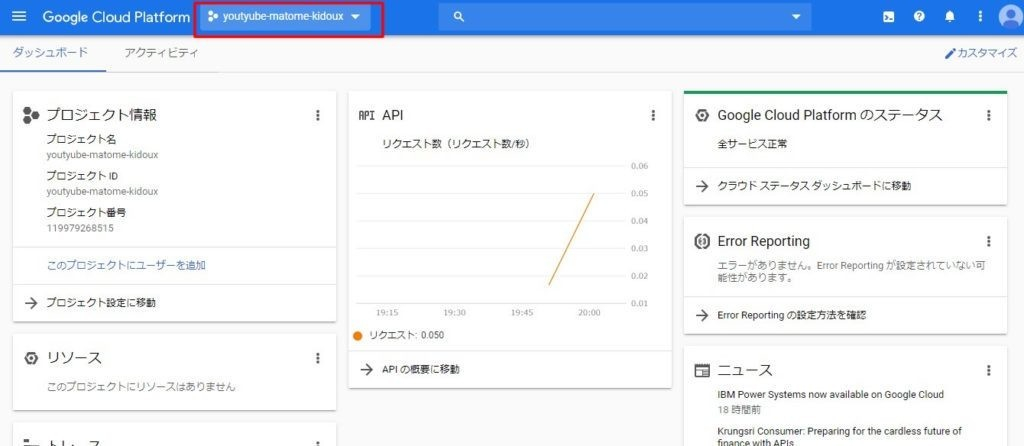
Task: Switch to the アクティビティ tab
Action: pos(161,53)
